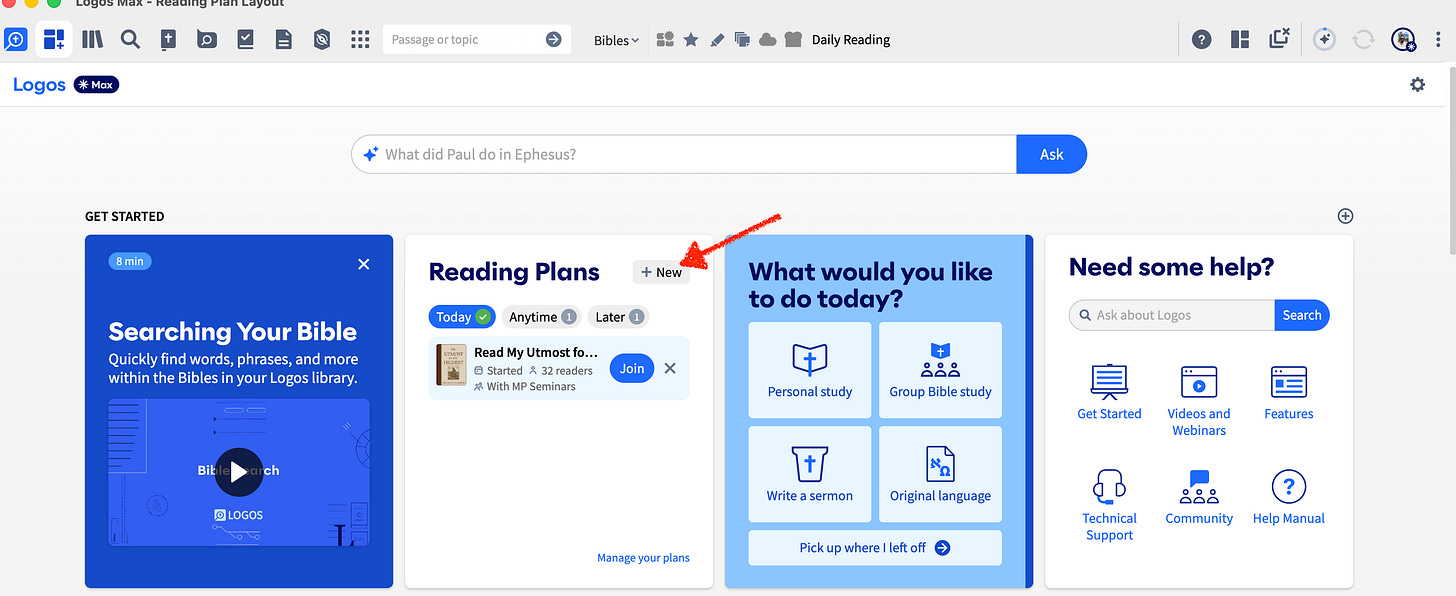Viewport: 1456px width, 596px height.
Task: Open the Features help link
Action: coord(1289,393)
